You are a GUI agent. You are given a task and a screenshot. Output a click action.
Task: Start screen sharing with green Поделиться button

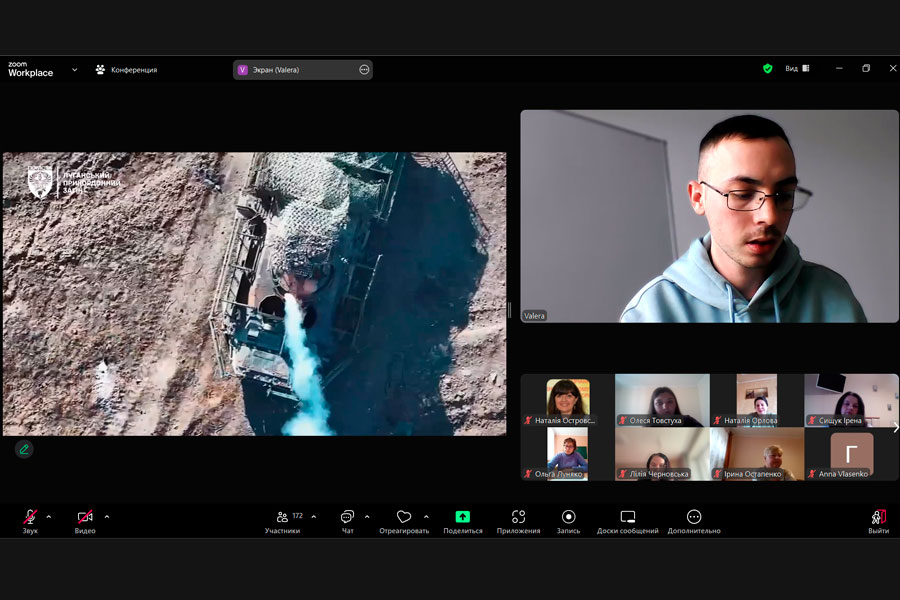[463, 522]
